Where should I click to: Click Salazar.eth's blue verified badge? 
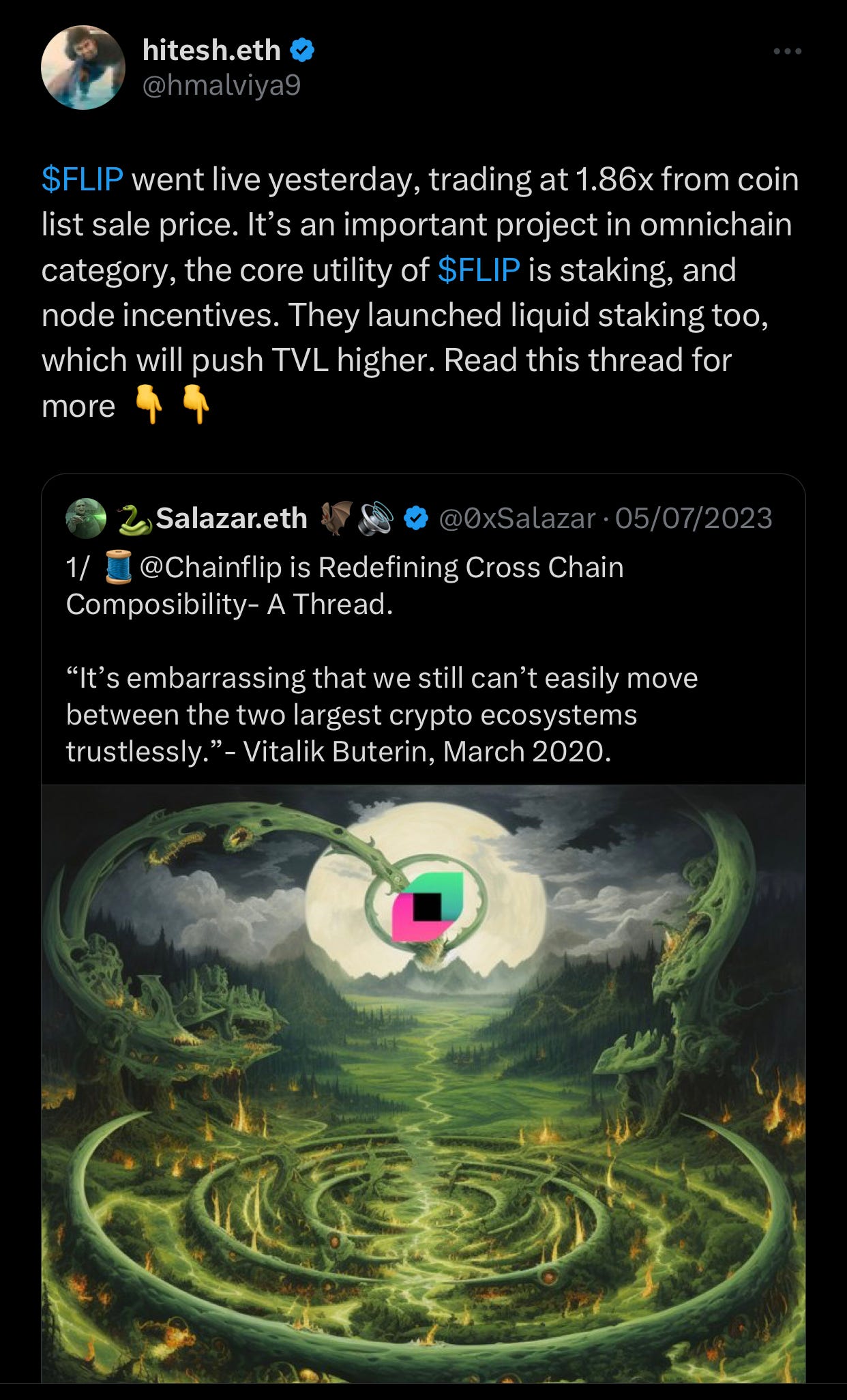(415, 519)
